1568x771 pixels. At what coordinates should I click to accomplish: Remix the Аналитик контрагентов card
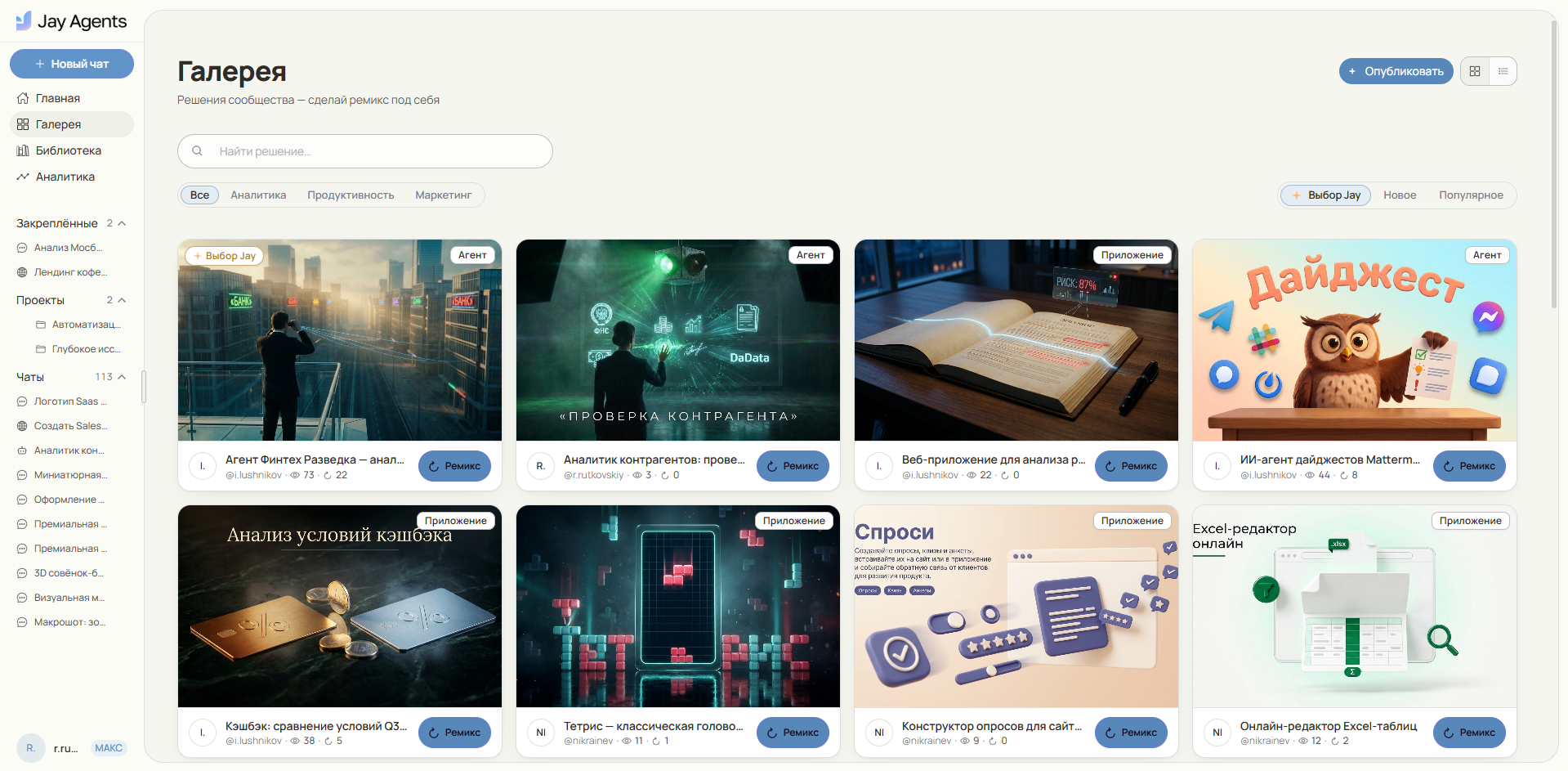pyautogui.click(x=793, y=466)
